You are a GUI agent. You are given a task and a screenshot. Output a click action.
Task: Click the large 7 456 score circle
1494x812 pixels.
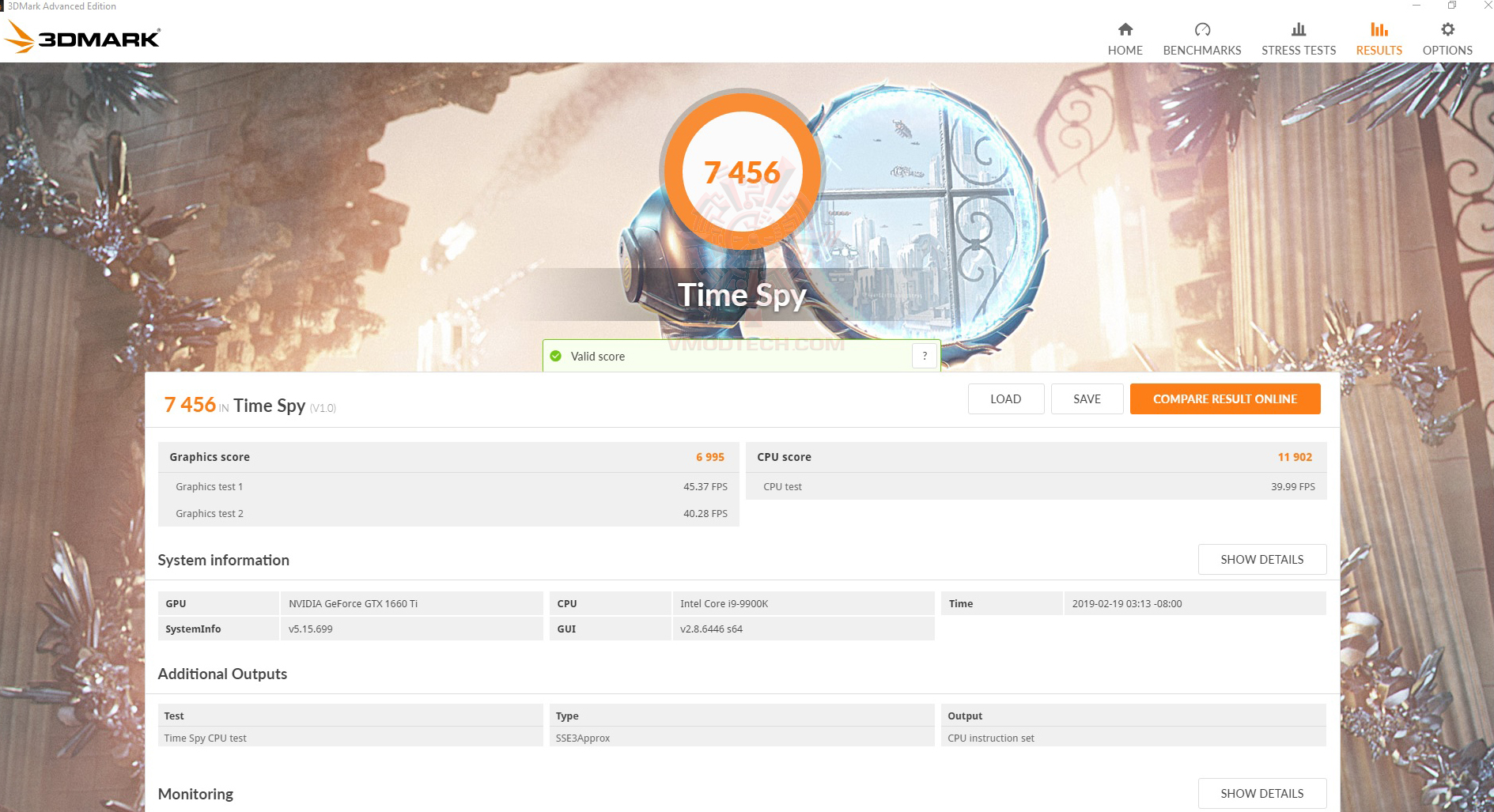click(x=742, y=172)
